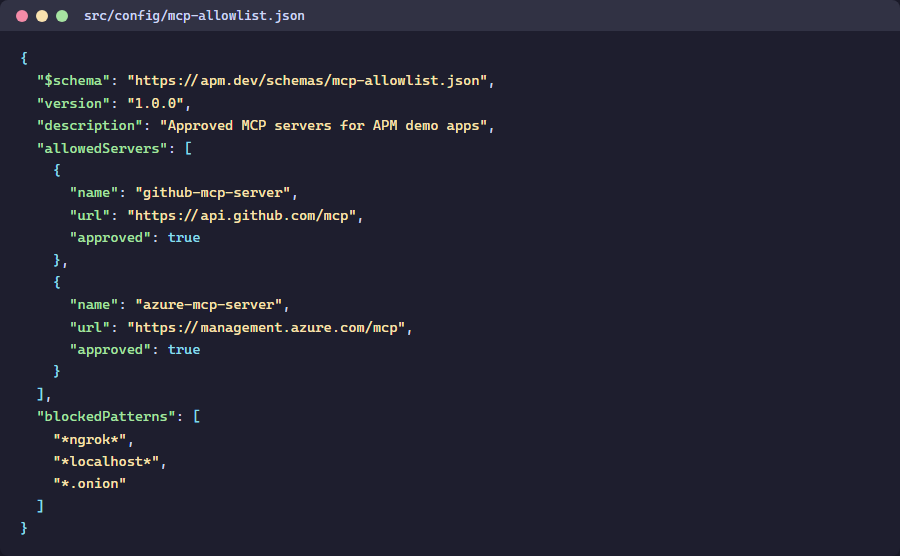This screenshot has height=556, width=900.
Task: Click the opening bracket after "blockedPatterns"
Action: 196,416
